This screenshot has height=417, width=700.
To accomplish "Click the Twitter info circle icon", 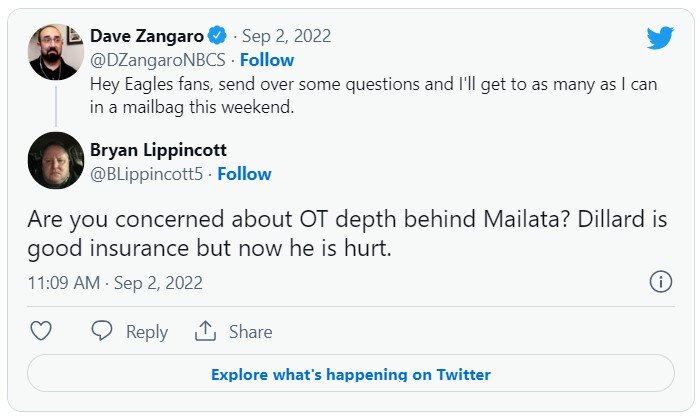I will point(660,282).
